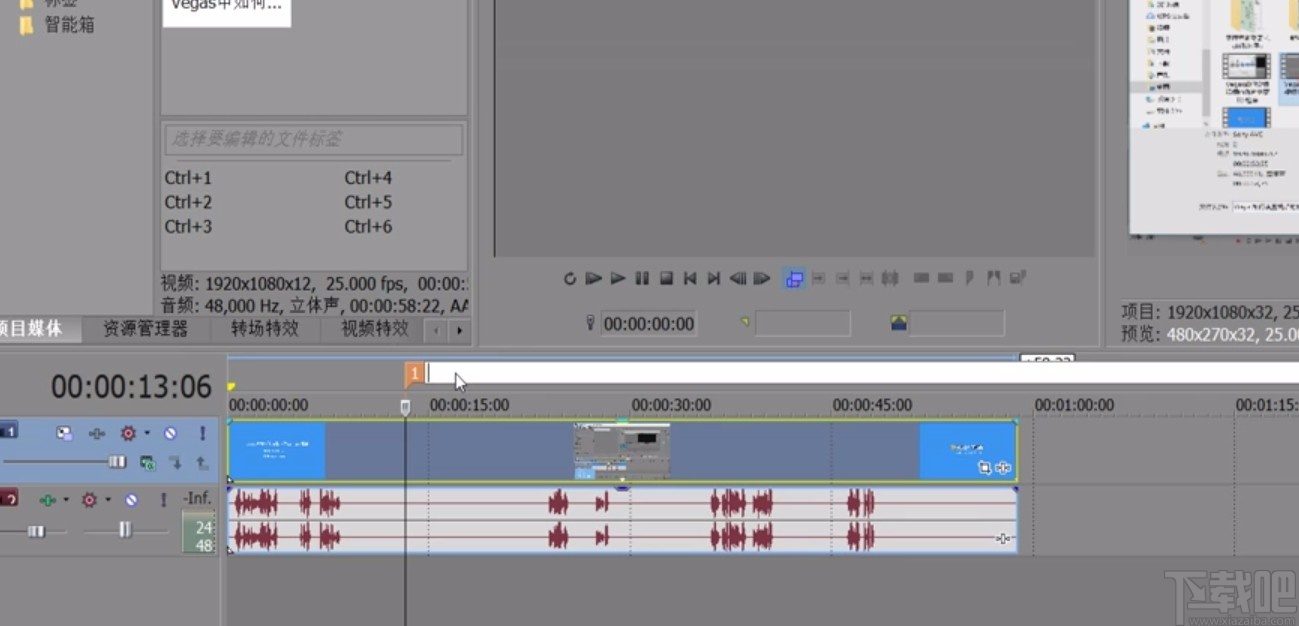Expand the automation dropdown arrow on video track 1
The width and height of the screenshot is (1299, 626).
[x=147, y=433]
